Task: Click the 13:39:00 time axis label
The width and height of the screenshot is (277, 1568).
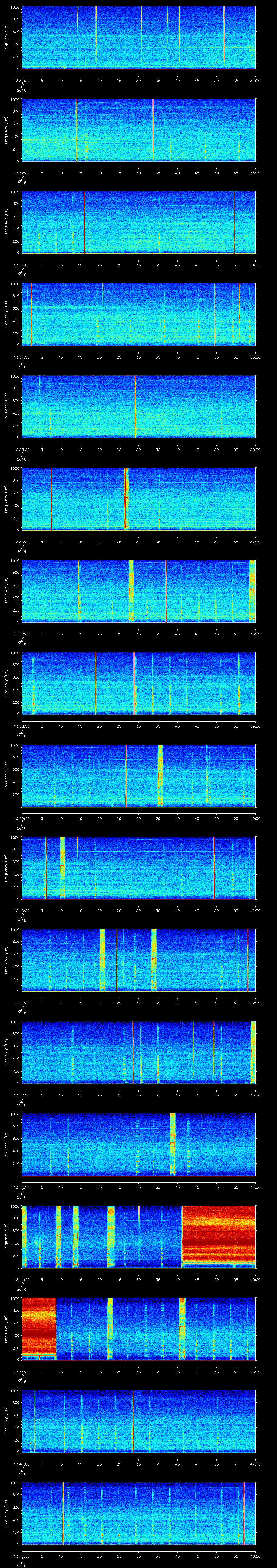Action: coord(21,818)
